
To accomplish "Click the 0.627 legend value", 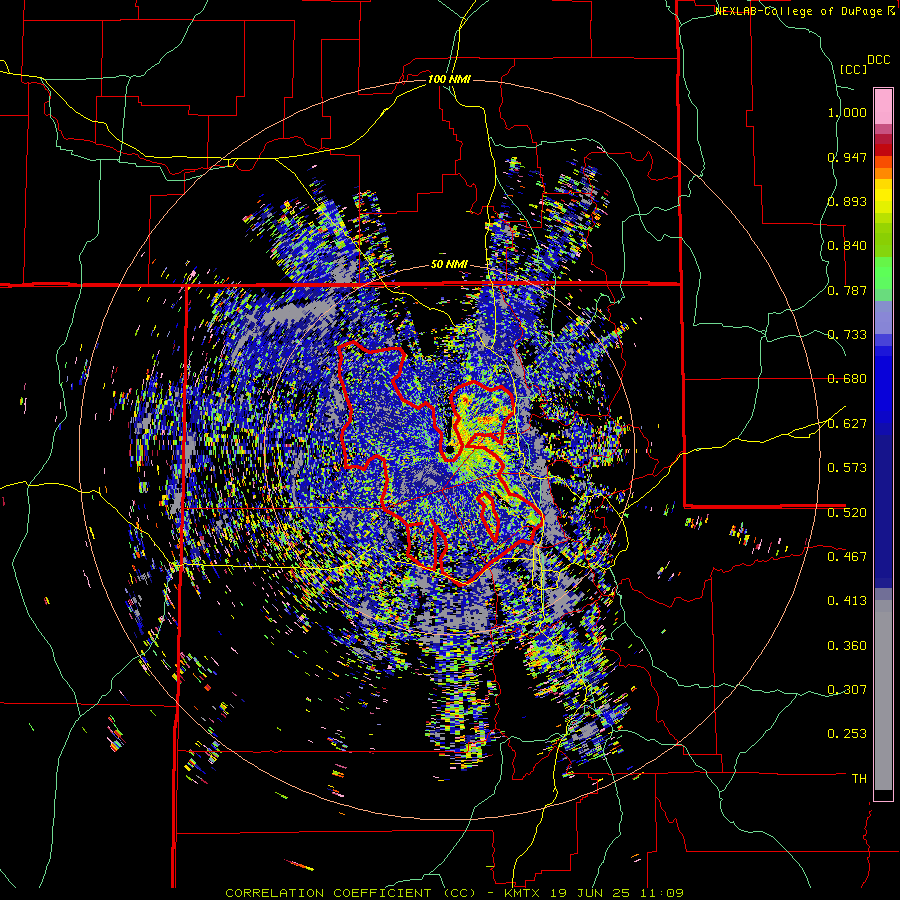I will pyautogui.click(x=847, y=424).
